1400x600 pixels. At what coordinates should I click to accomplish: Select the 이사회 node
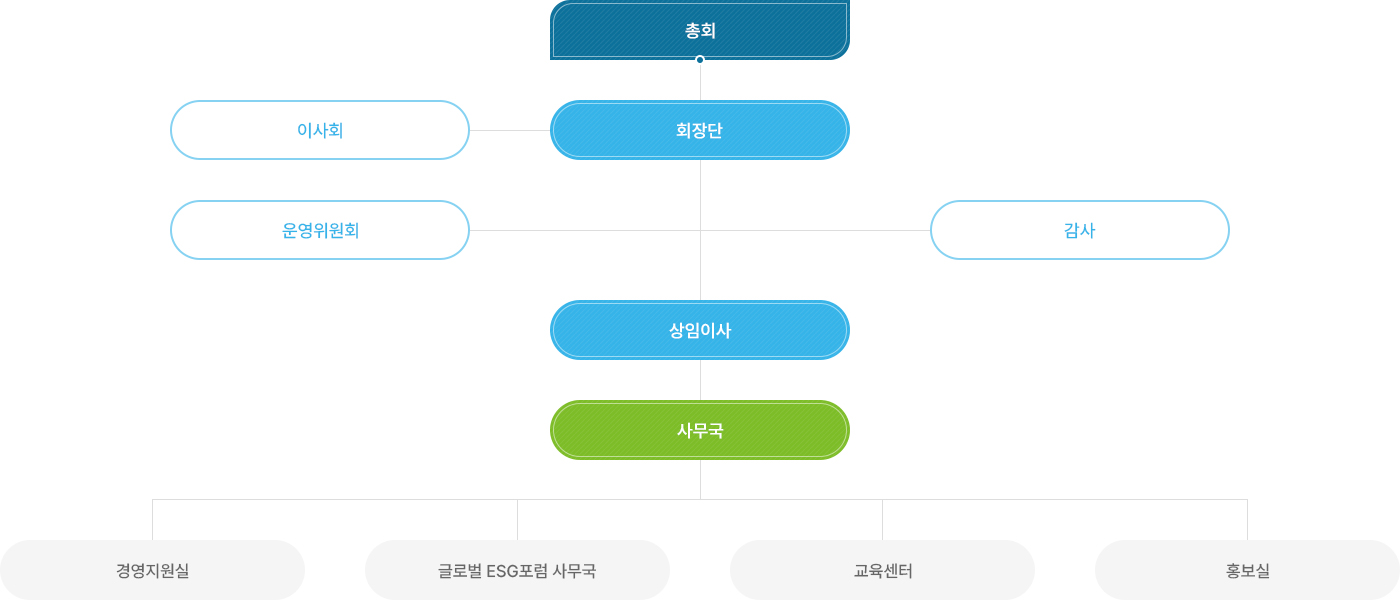click(320, 130)
